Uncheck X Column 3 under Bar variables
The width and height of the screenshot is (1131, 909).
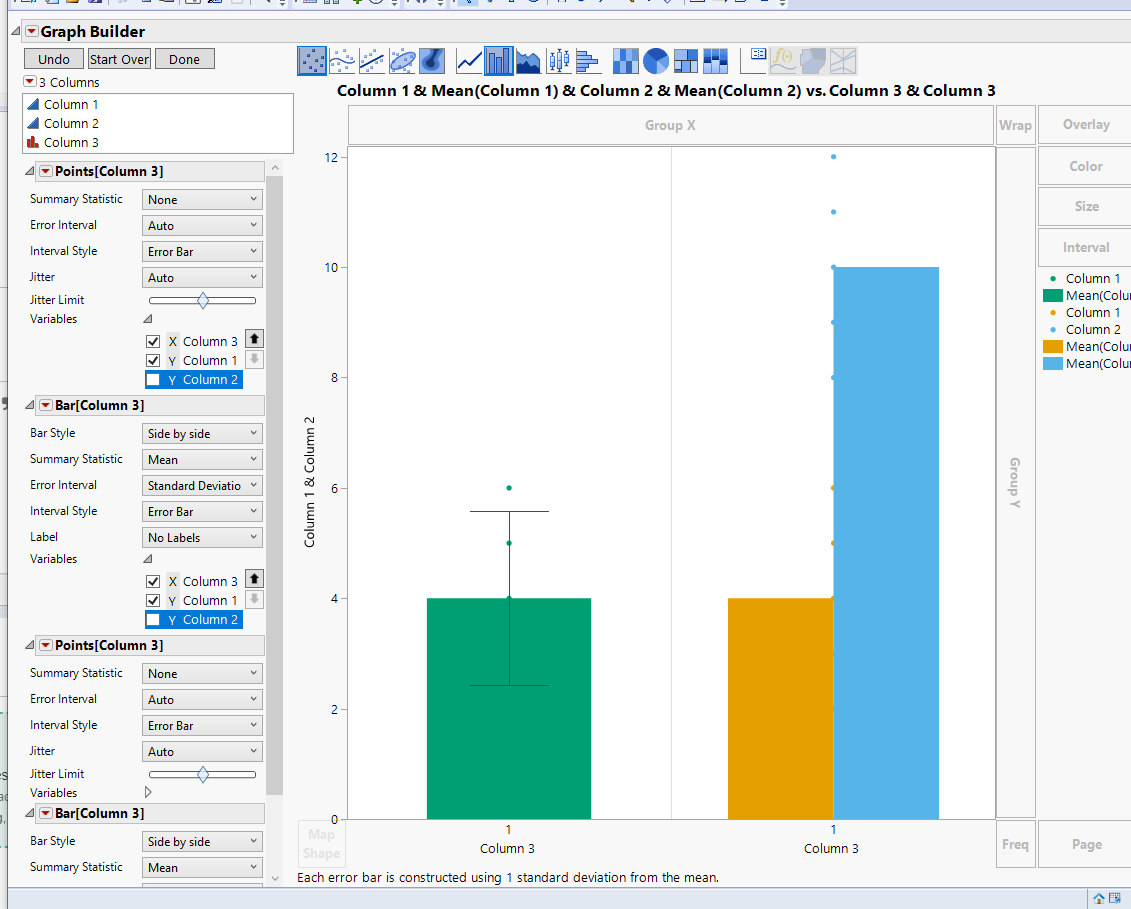154,581
